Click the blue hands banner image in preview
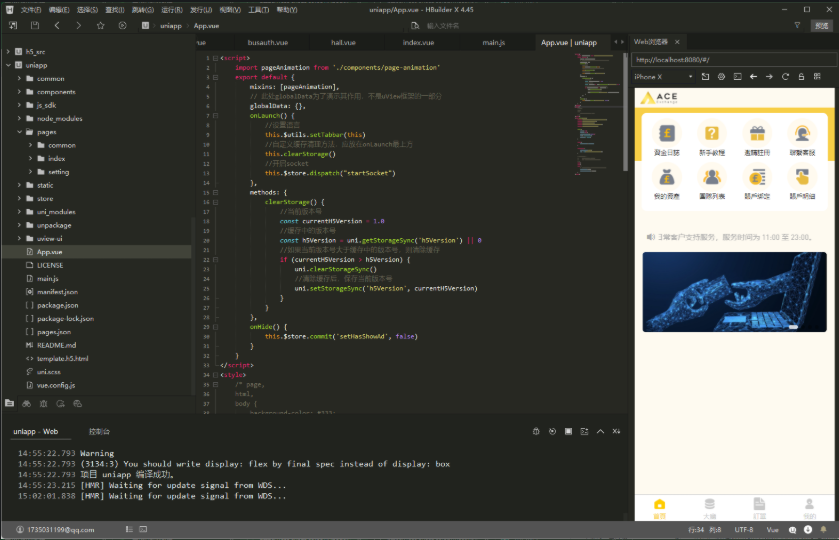The height and width of the screenshot is (540, 839). coord(734,292)
